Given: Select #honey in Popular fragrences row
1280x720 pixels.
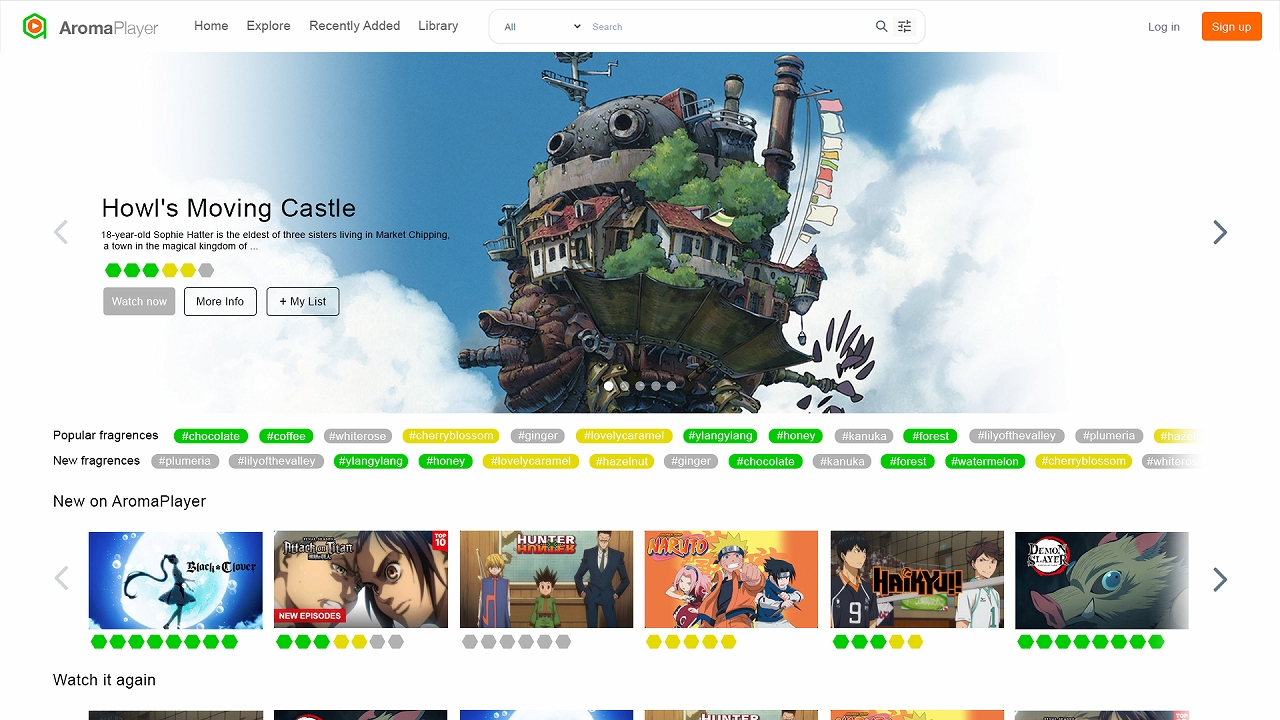Looking at the screenshot, I should 796,436.
